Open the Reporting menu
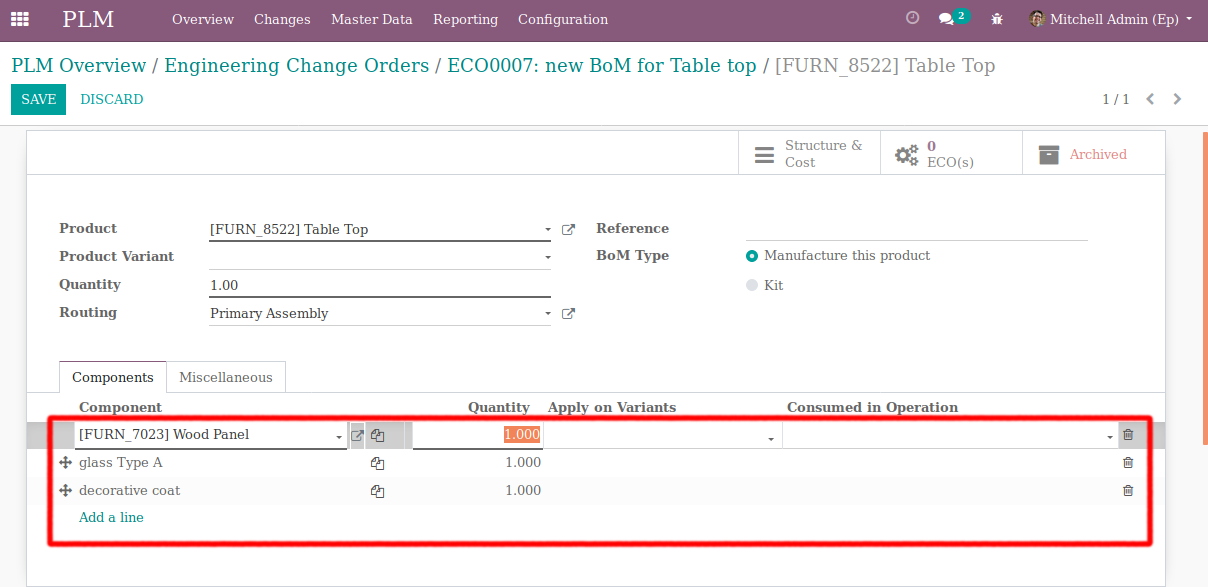 click(x=465, y=19)
